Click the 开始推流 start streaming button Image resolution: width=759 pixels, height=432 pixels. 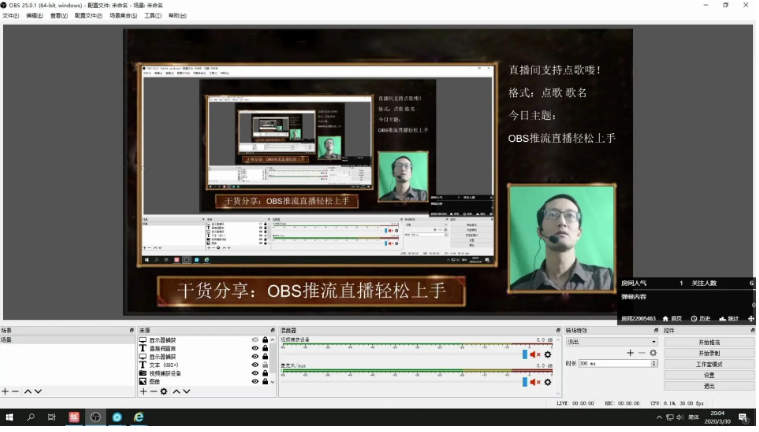click(709, 342)
